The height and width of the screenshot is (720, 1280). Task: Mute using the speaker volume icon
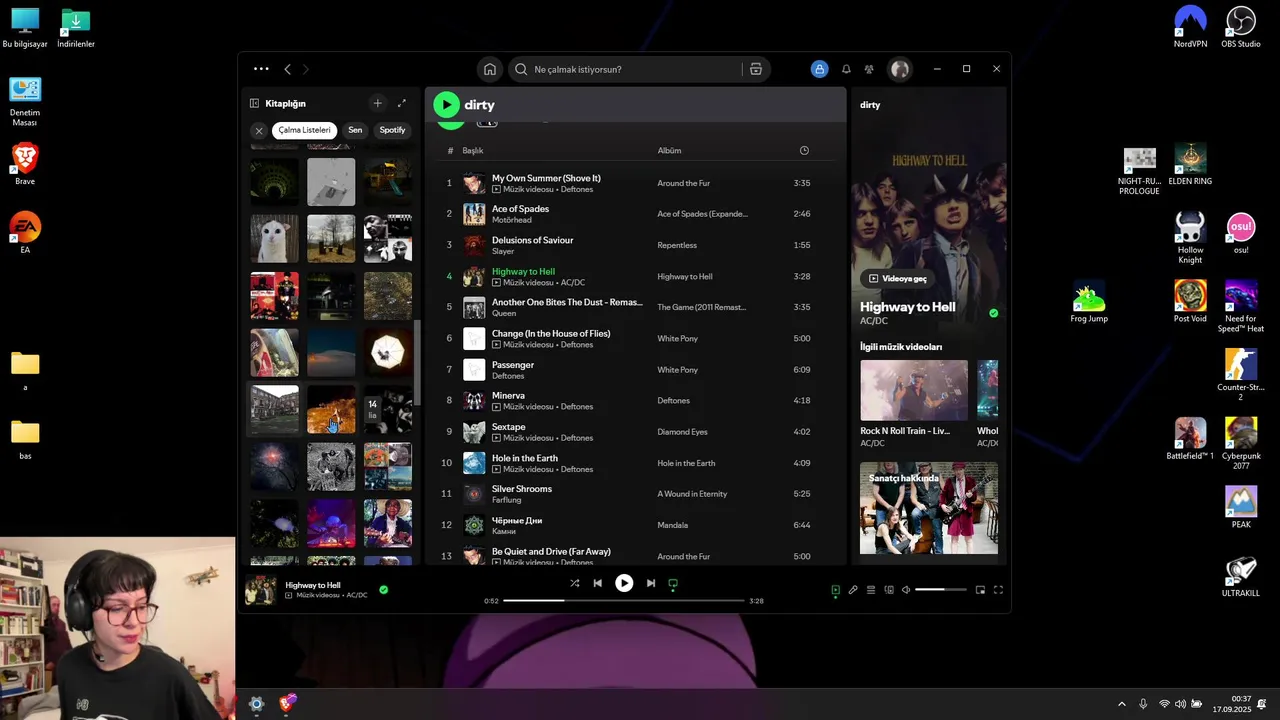pos(906,590)
